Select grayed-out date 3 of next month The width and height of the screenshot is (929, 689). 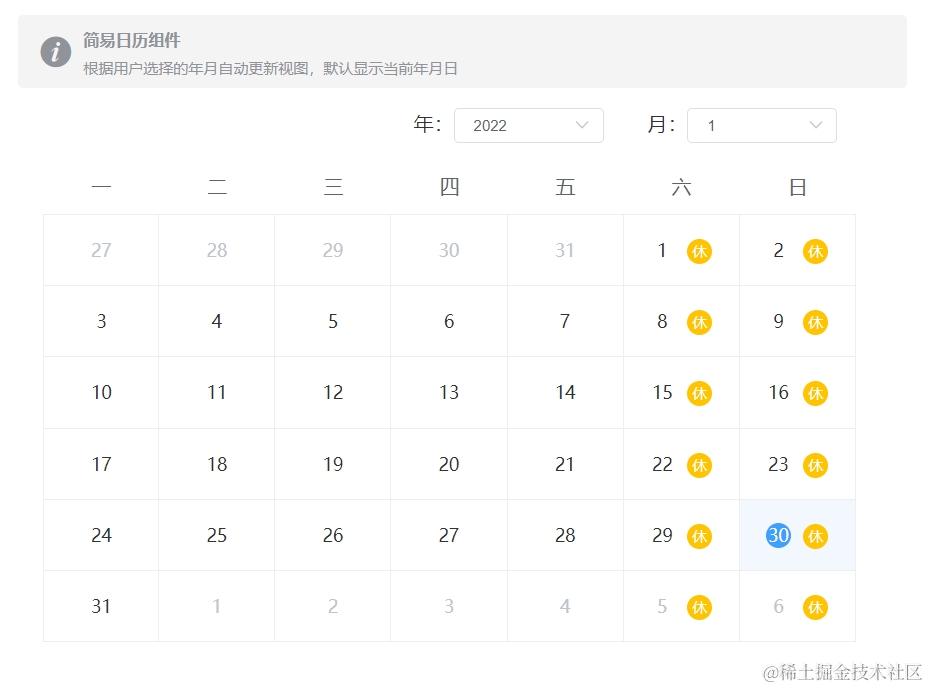pos(449,607)
